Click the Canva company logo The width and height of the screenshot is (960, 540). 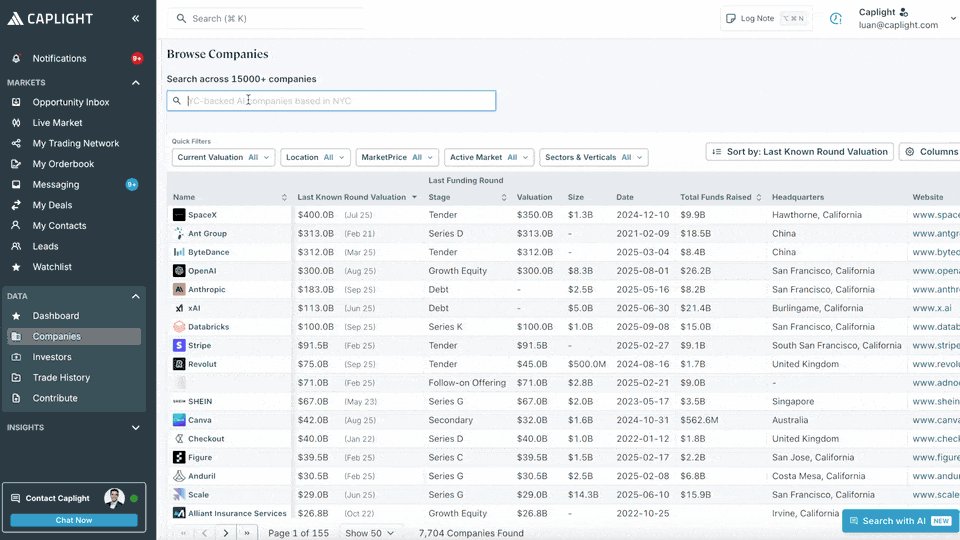[x=179, y=420]
